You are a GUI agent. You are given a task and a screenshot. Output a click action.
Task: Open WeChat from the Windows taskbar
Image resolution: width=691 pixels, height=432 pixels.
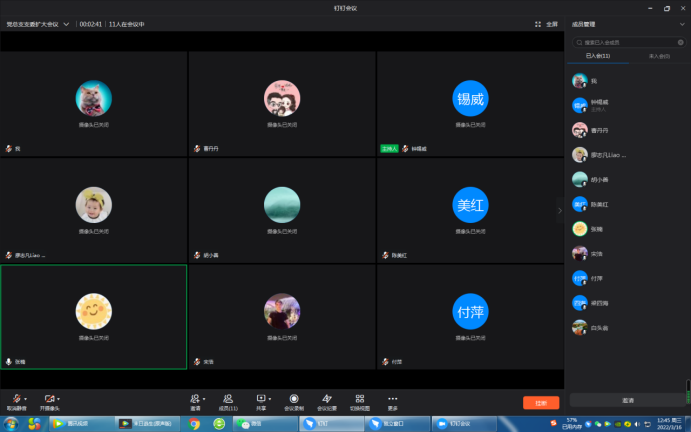click(262, 424)
